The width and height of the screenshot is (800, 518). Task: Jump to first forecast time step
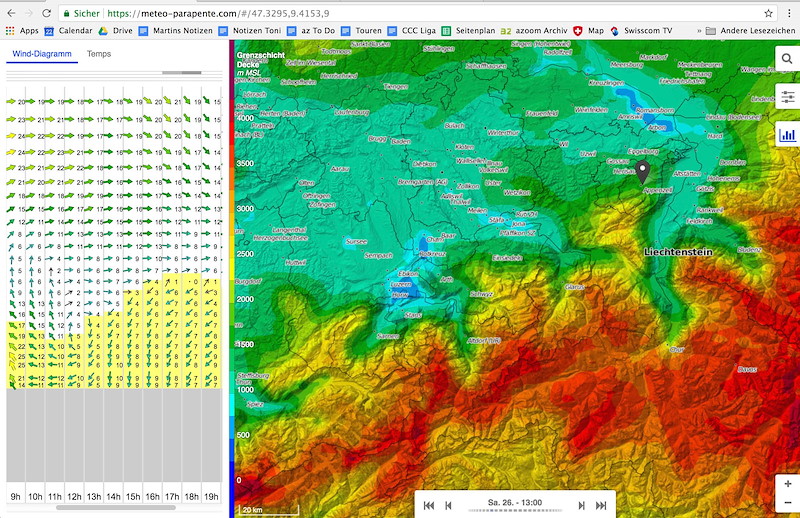point(429,505)
